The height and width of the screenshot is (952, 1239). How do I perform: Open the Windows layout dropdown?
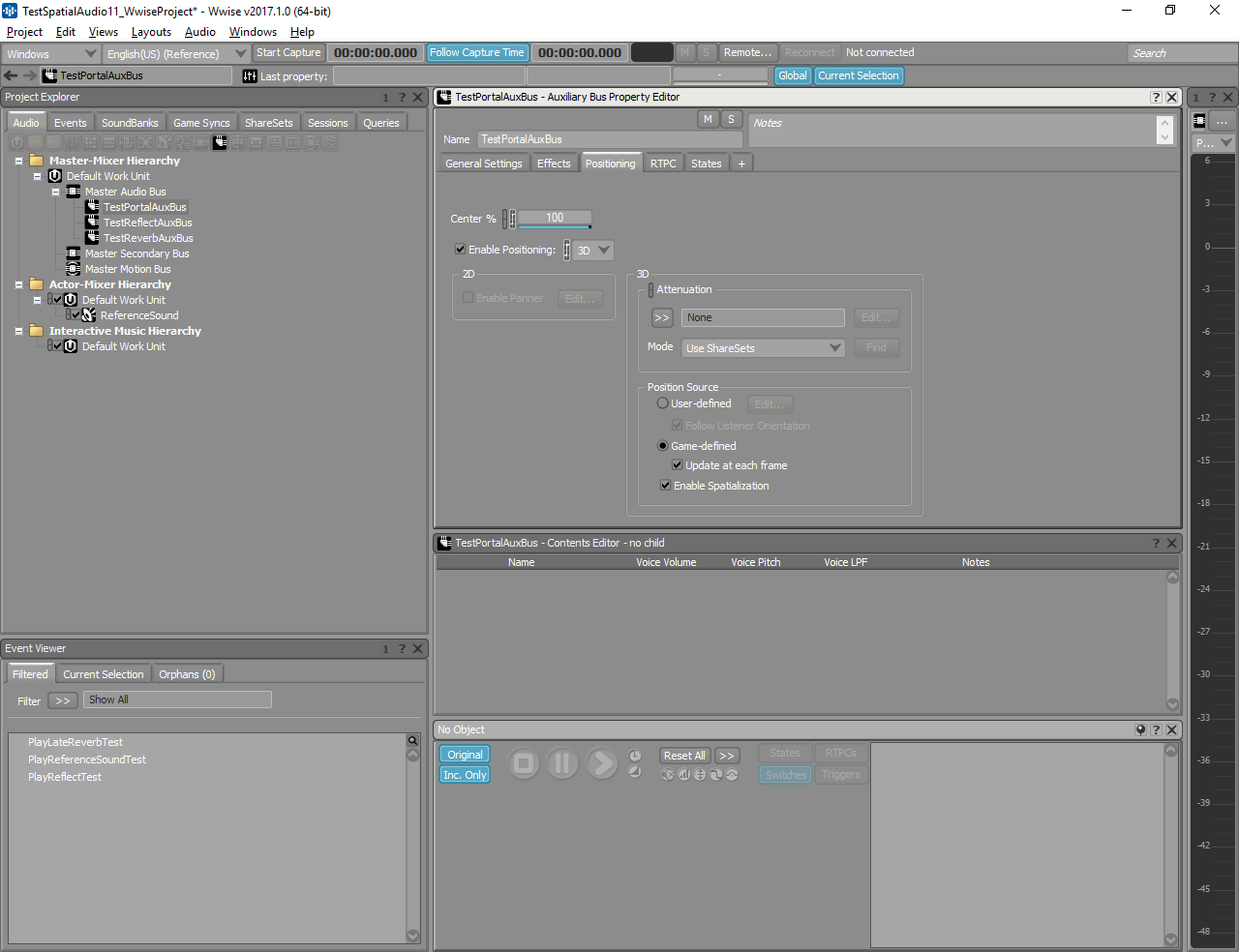51,53
